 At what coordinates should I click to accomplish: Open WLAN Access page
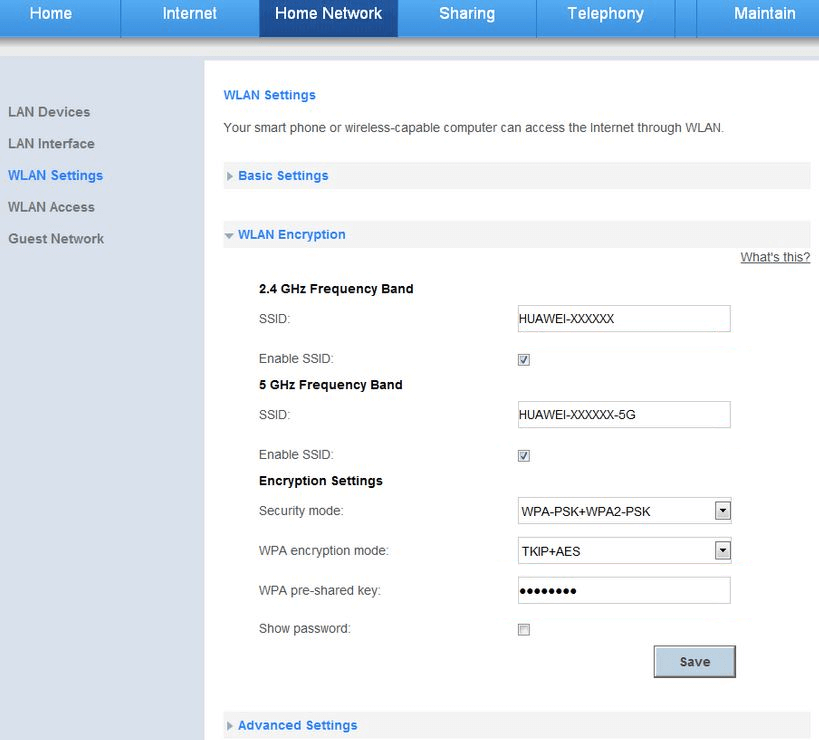click(51, 207)
